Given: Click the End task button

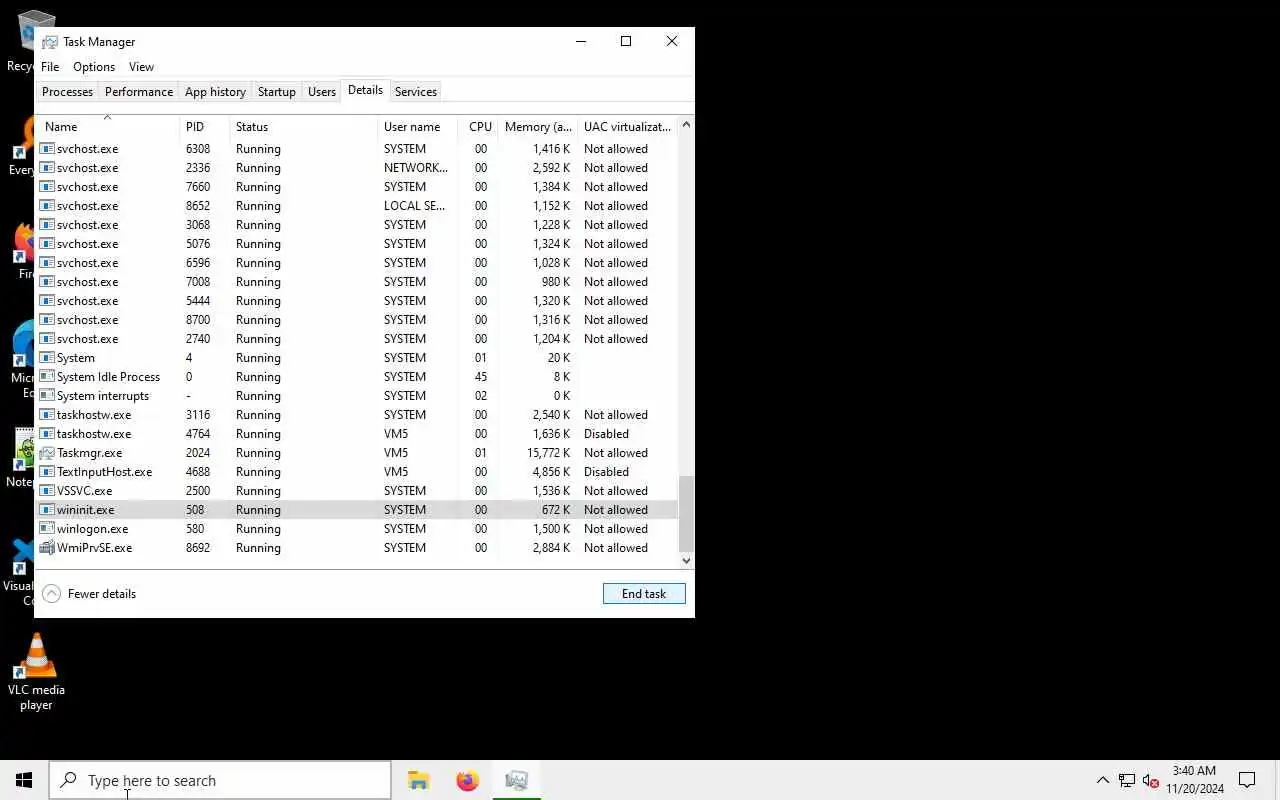Looking at the screenshot, I should [x=644, y=594].
